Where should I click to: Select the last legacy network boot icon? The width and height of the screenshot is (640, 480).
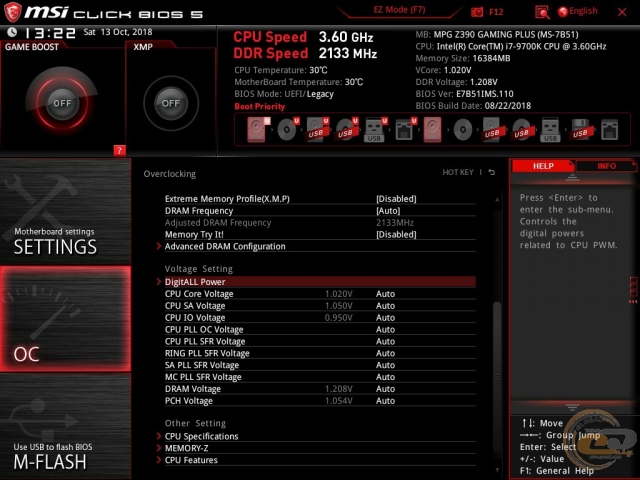(x=609, y=130)
